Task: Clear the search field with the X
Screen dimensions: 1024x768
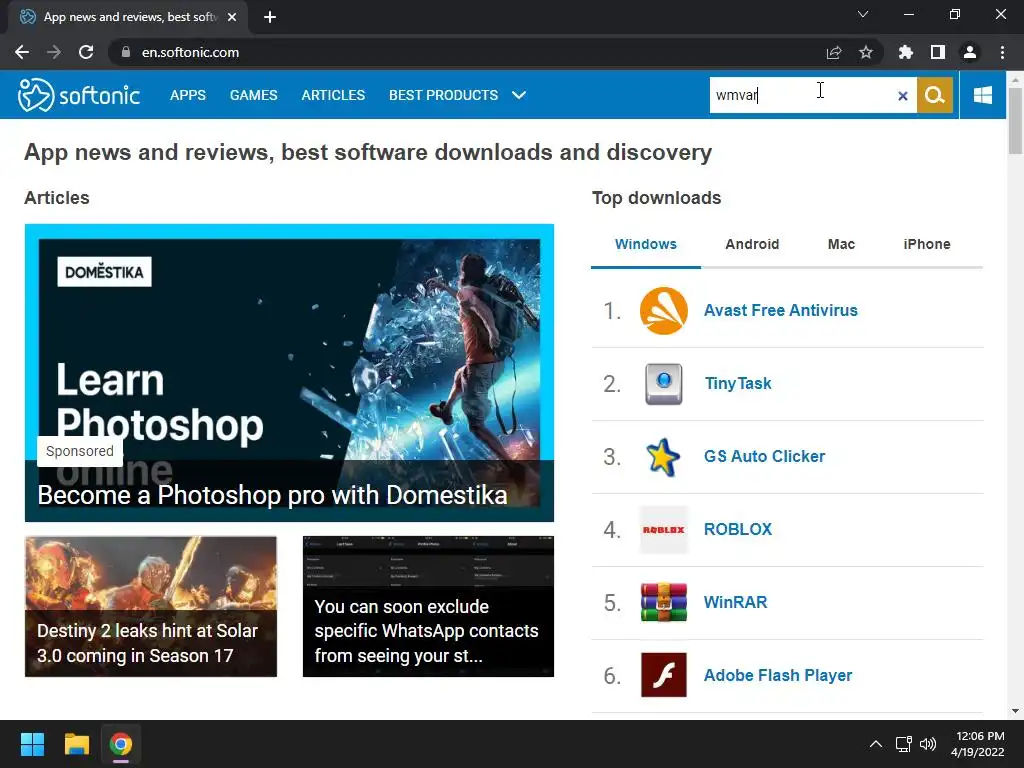Action: 903,96
